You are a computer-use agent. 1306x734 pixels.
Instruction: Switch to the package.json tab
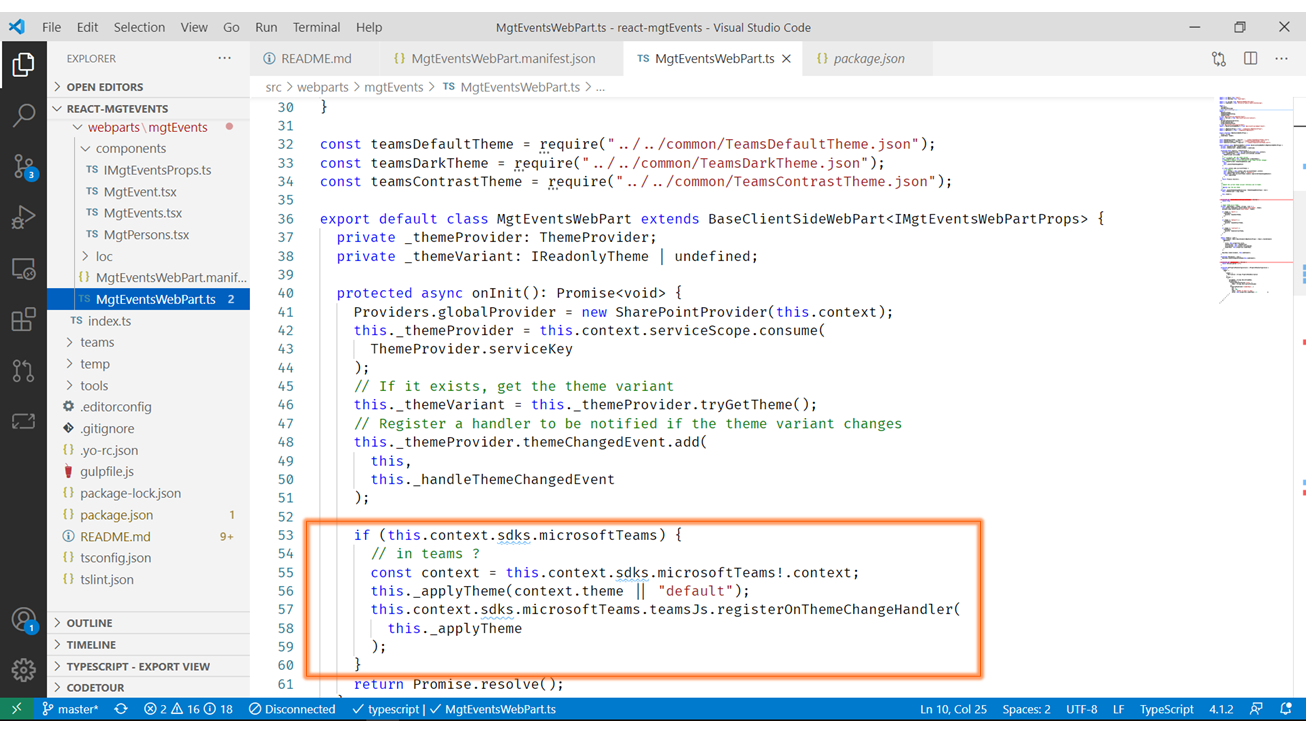pos(868,59)
